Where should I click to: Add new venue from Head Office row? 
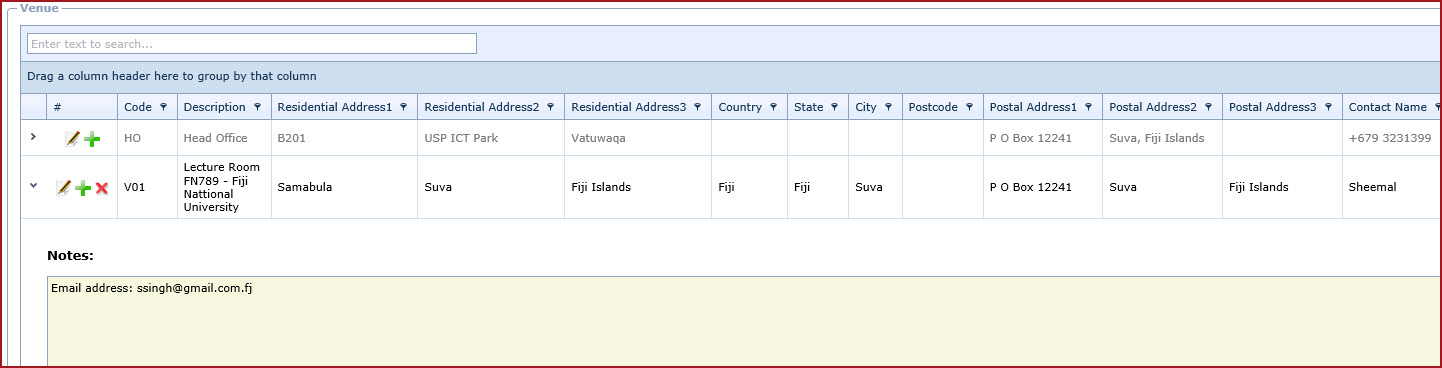coord(92,139)
